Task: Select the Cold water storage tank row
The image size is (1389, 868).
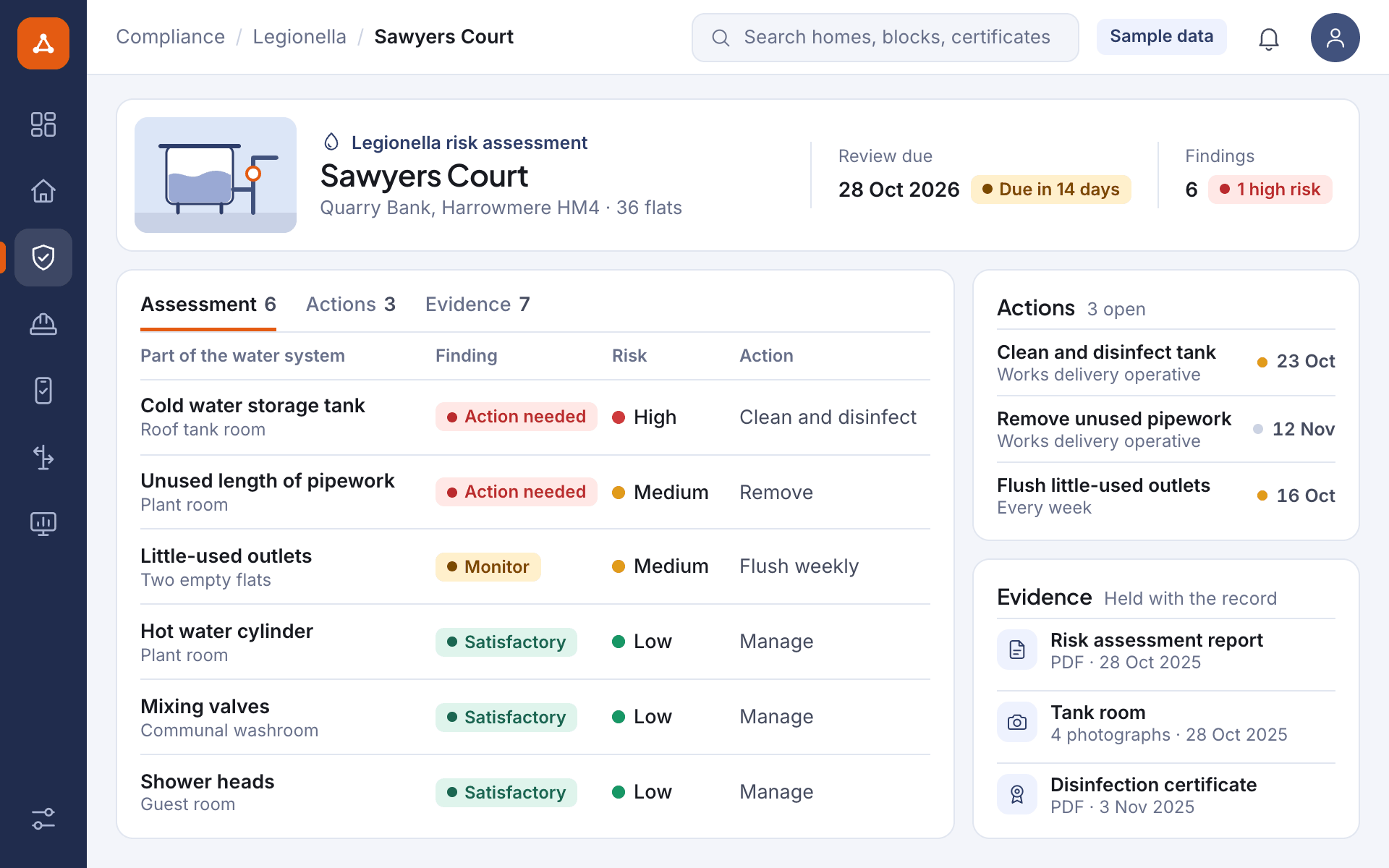Action: coord(535,417)
